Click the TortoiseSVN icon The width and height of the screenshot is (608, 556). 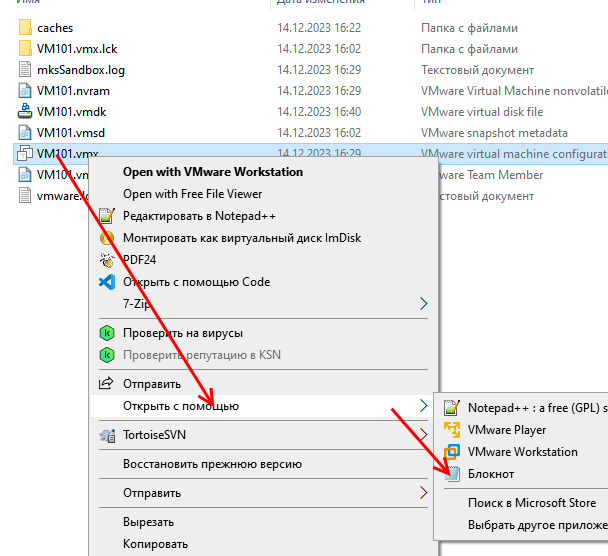point(107,435)
